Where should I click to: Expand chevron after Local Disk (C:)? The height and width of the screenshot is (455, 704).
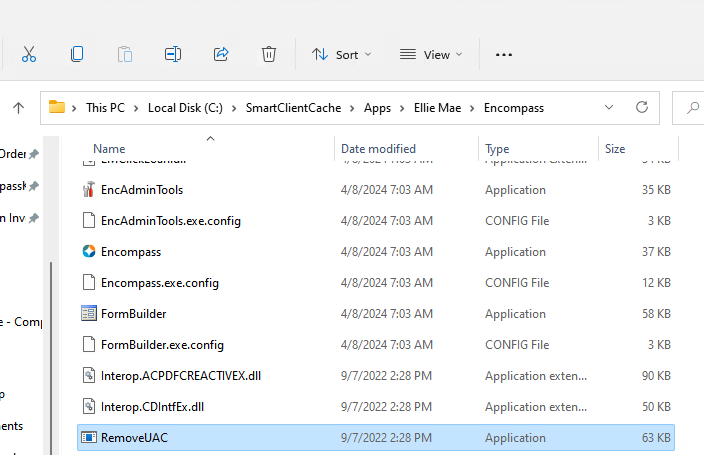(234, 109)
